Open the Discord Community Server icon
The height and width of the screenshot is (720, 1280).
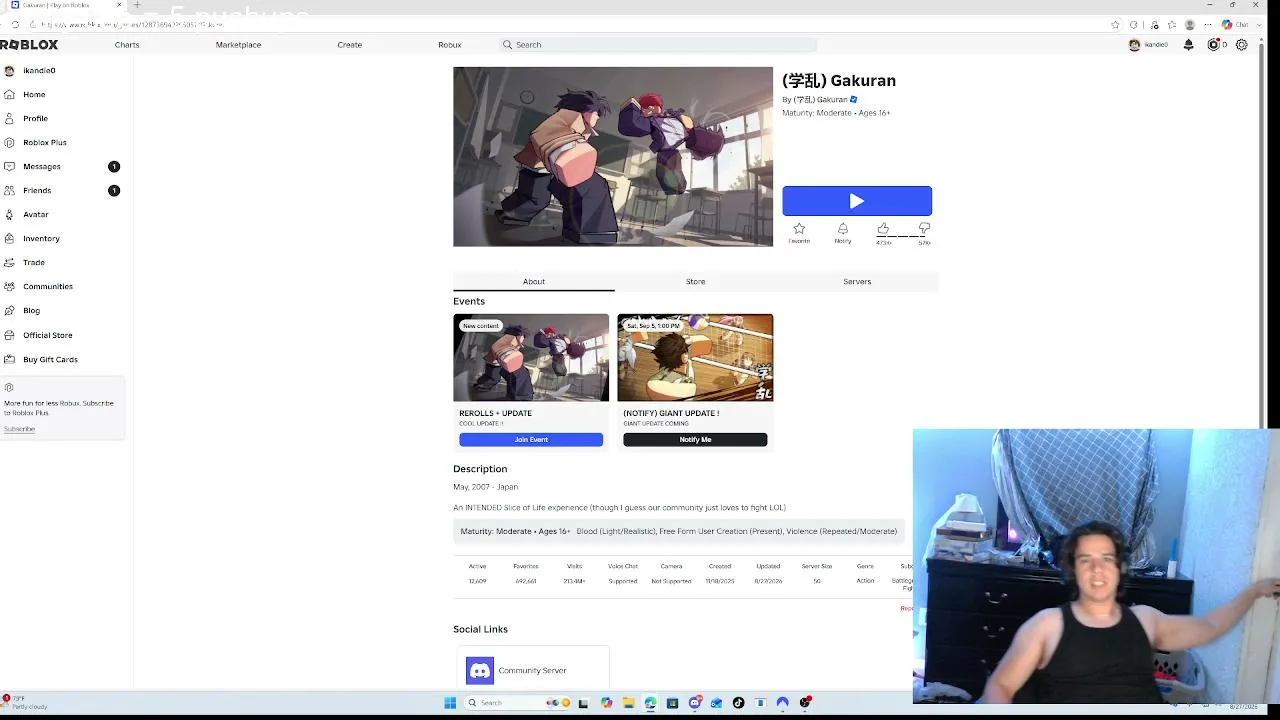pyautogui.click(x=480, y=670)
